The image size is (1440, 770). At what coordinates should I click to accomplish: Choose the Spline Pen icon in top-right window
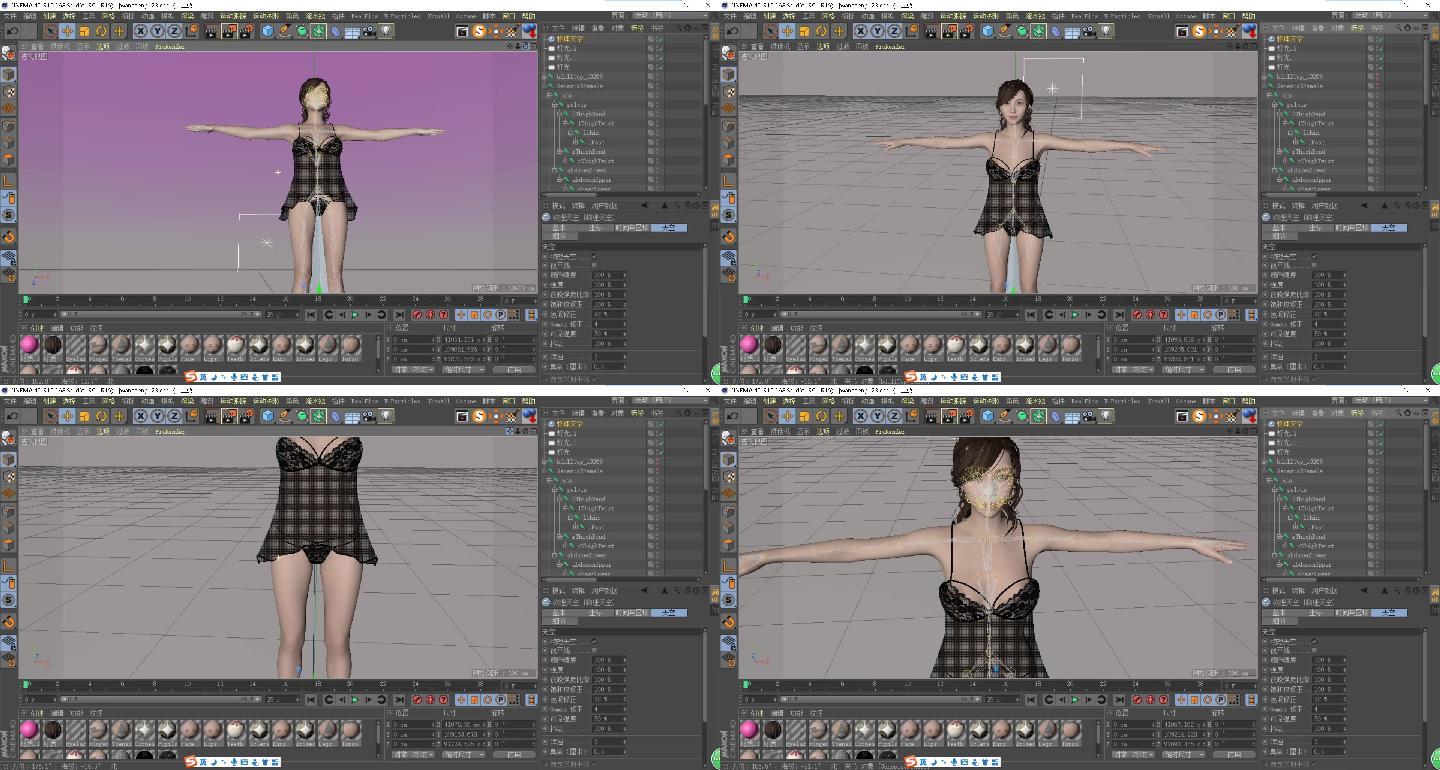[x=1005, y=31]
